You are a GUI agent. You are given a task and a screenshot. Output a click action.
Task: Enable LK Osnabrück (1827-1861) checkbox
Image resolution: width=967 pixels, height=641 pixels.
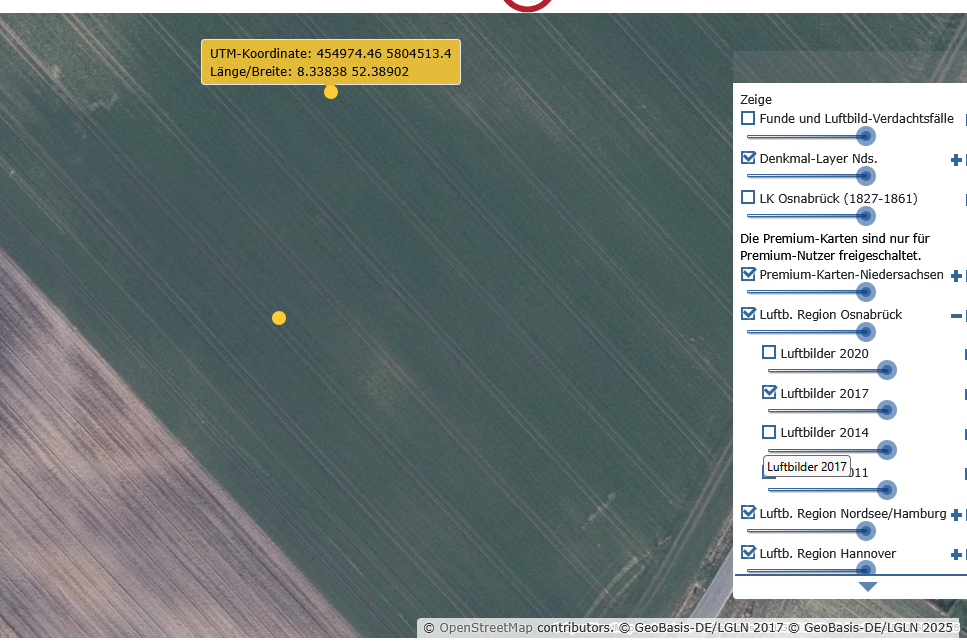(748, 198)
